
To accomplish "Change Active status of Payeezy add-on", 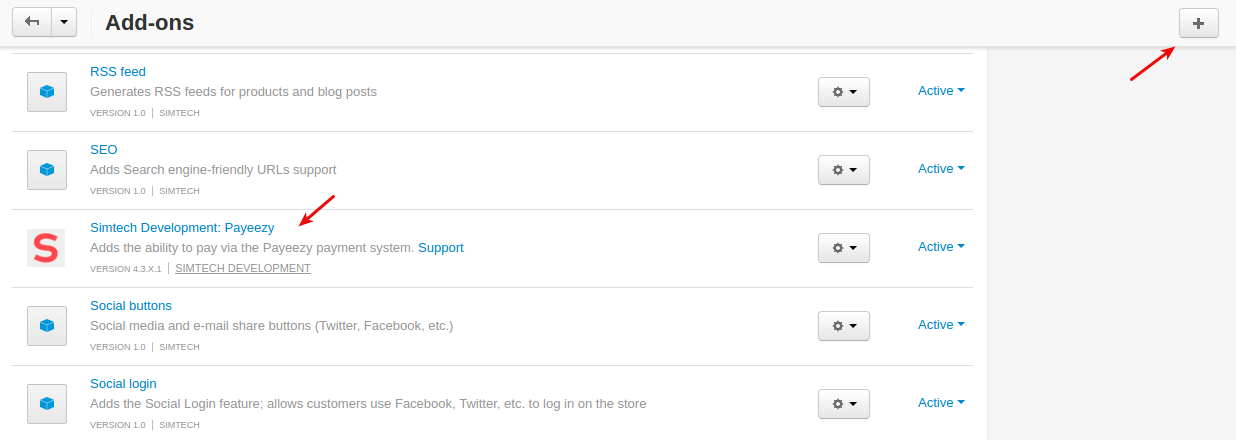I will pyautogui.click(x=941, y=247).
